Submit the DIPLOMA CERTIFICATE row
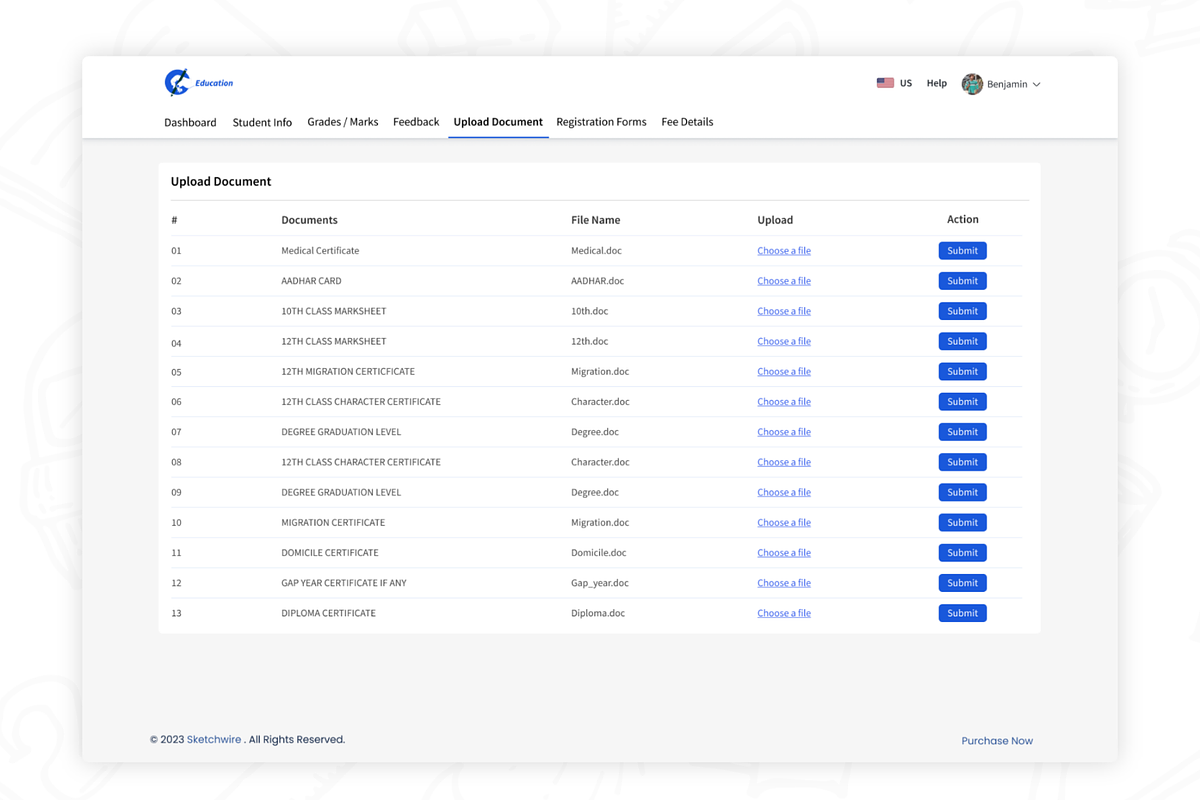Screen dimensions: 1200x800 (x=962, y=613)
